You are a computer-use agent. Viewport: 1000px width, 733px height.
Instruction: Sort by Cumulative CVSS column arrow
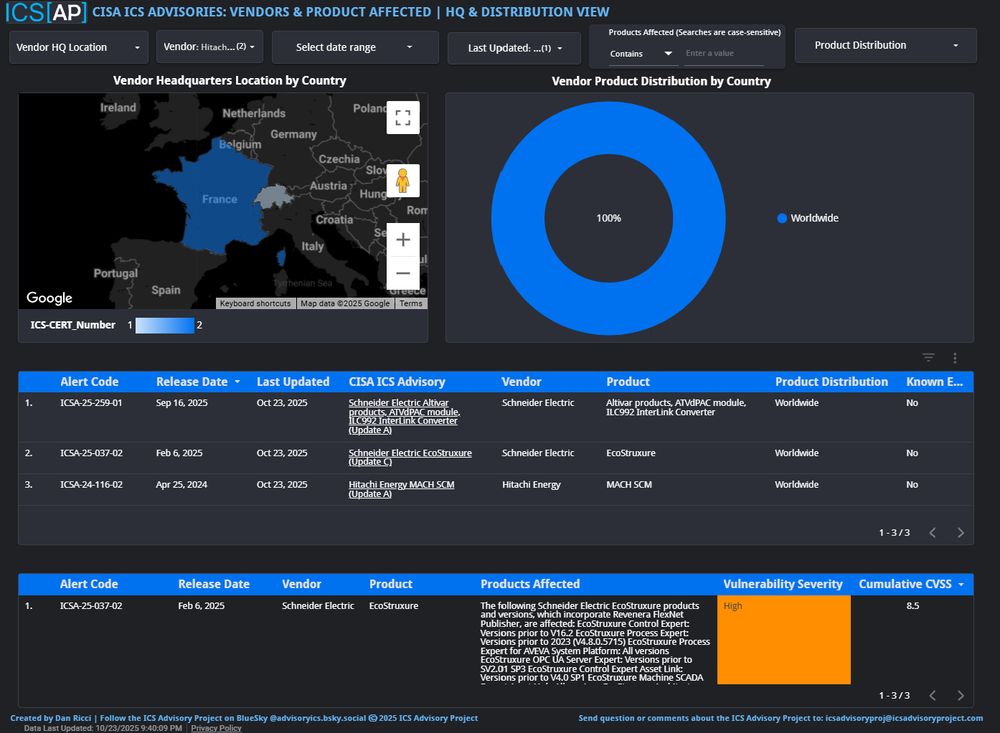[x=961, y=584]
